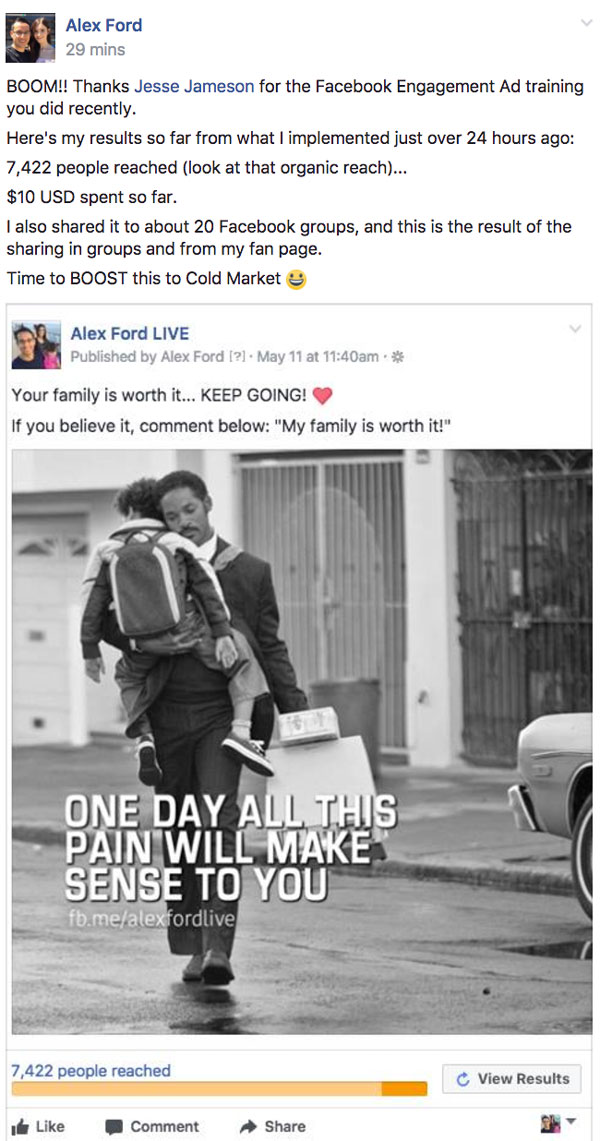Image resolution: width=600 pixels, height=1141 pixels.
Task: Click the Alex Ford author name
Action: click(x=103, y=25)
